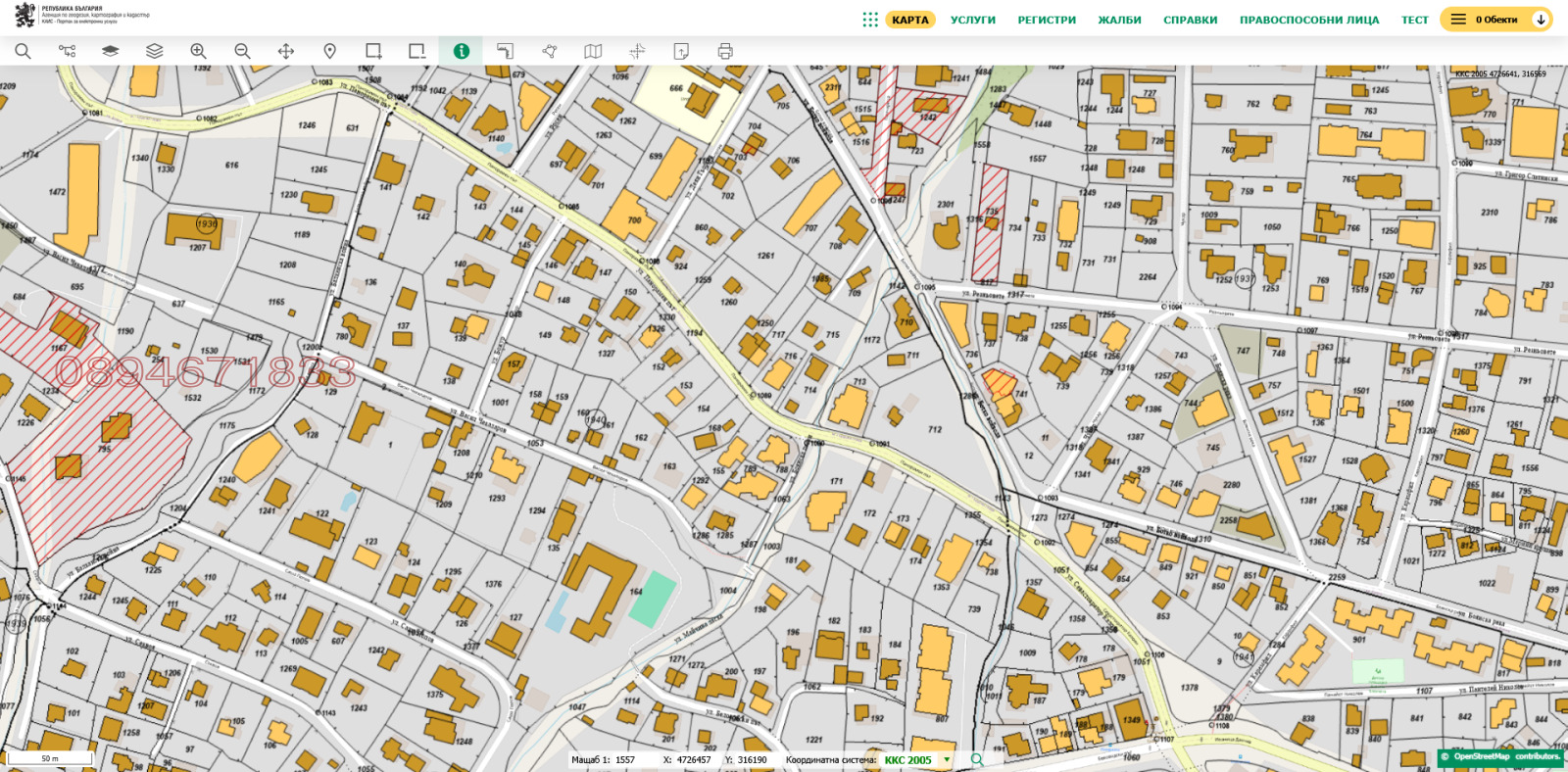Toggle the green info identify tool
1568x772 pixels.
tap(461, 51)
